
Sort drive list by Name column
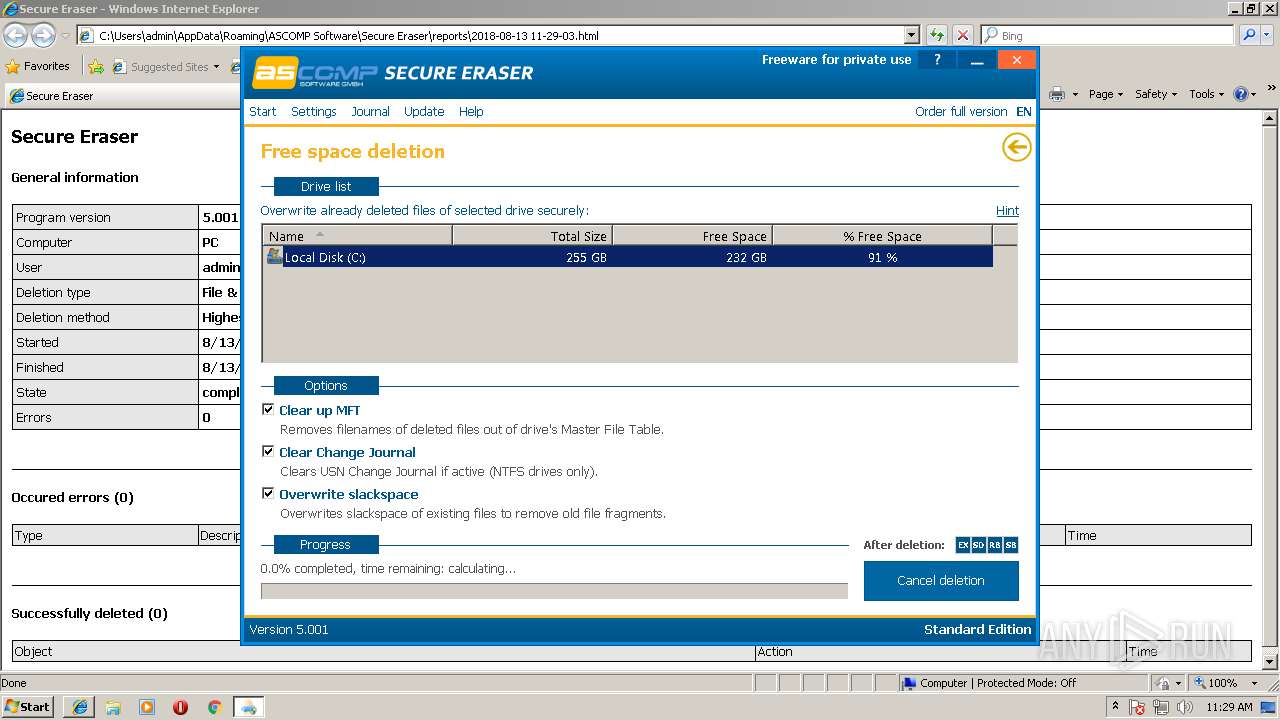[x=358, y=236]
